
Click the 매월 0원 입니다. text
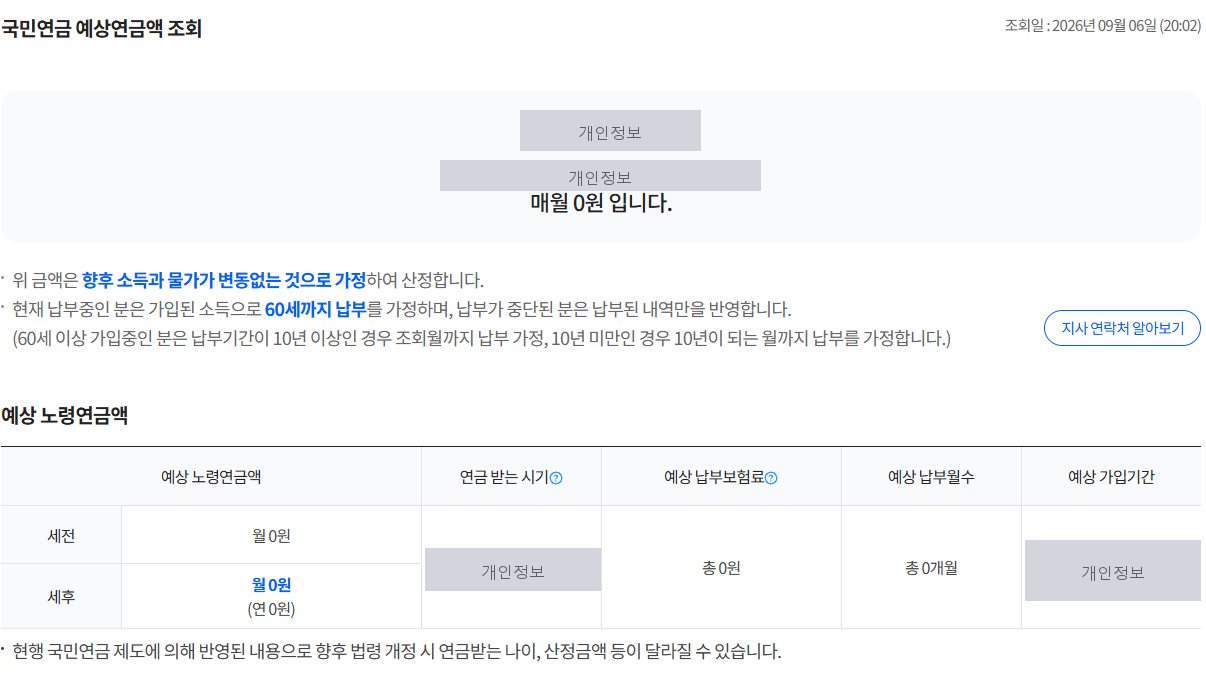click(601, 204)
